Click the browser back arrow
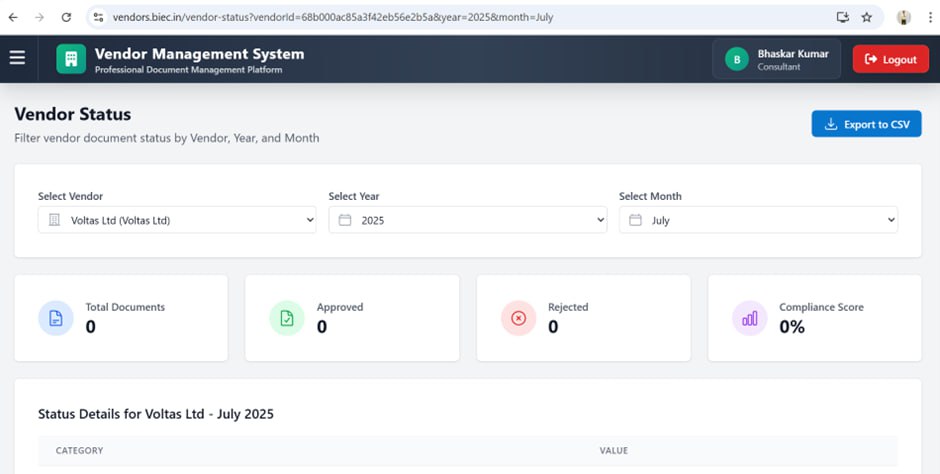This screenshot has width=940, height=474. click(x=13, y=17)
